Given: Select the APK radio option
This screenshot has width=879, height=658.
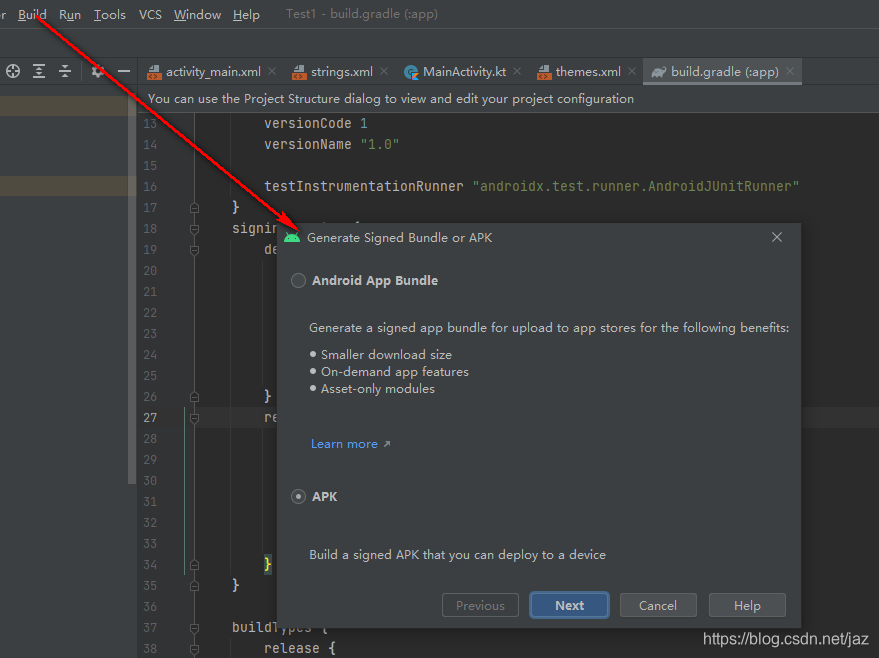Looking at the screenshot, I should coord(298,497).
